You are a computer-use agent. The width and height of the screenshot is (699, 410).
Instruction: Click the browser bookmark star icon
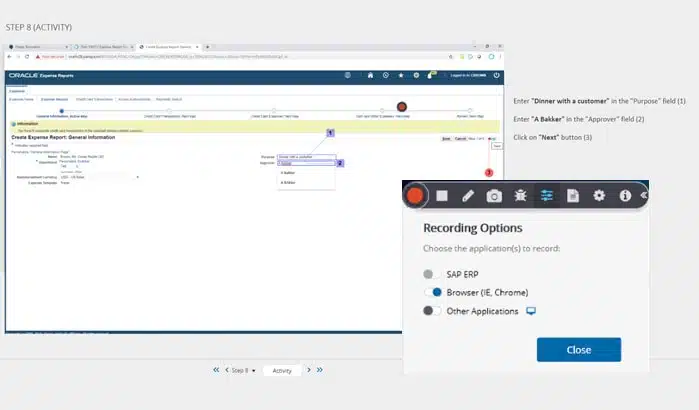pos(451,57)
